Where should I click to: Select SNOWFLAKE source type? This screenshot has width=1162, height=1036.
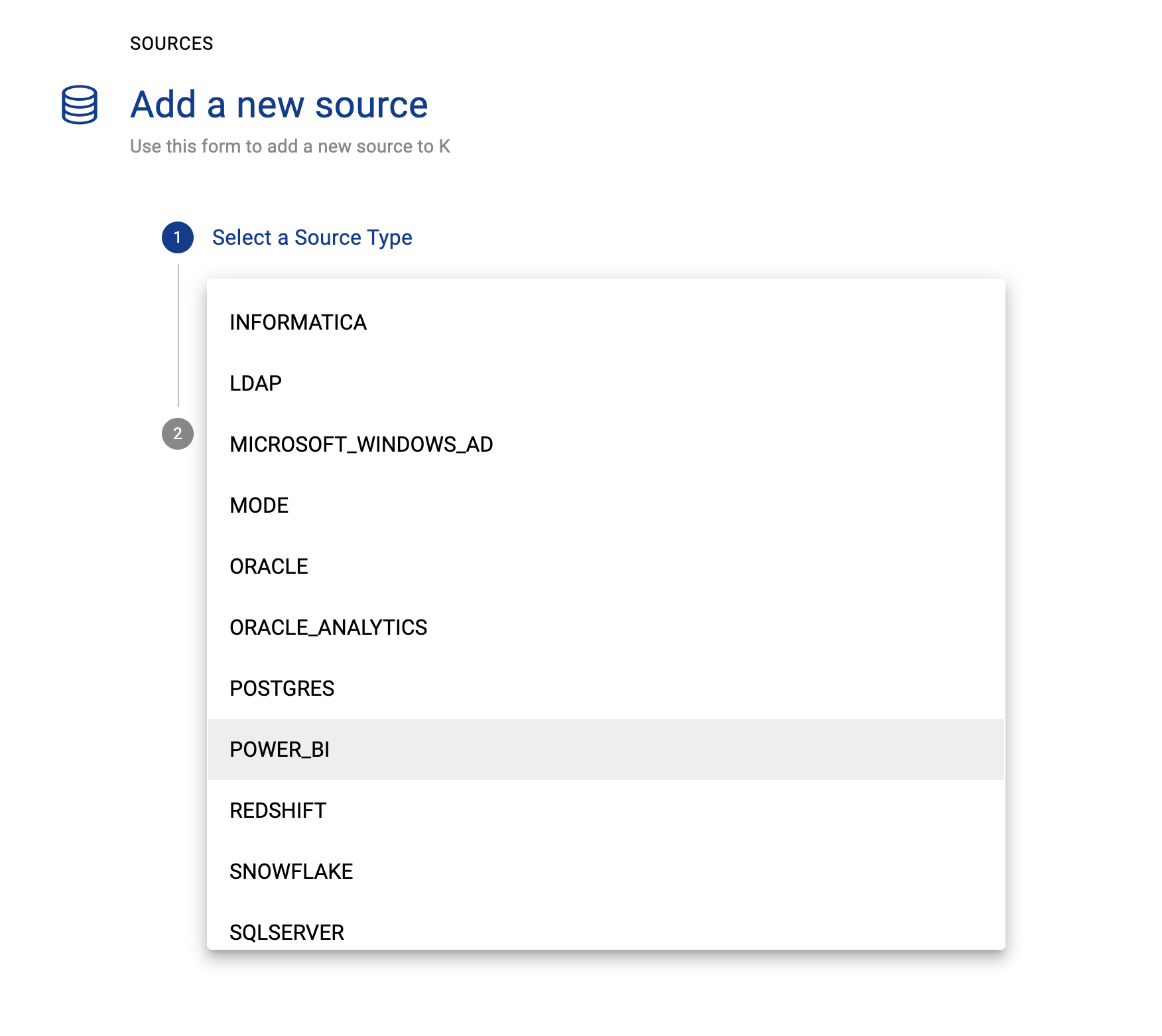291,872
